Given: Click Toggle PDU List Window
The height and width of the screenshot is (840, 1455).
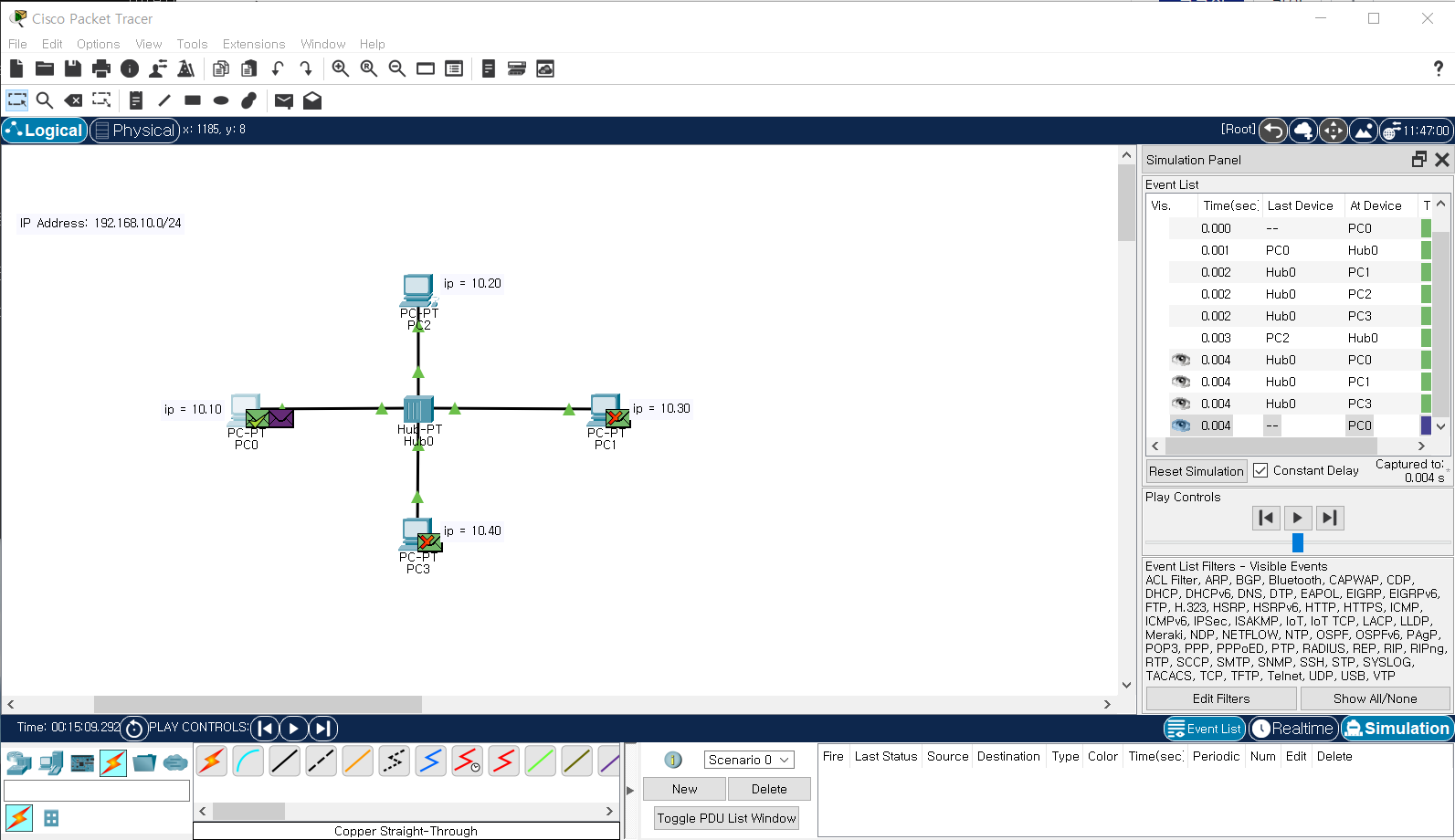Looking at the screenshot, I should pos(726,818).
